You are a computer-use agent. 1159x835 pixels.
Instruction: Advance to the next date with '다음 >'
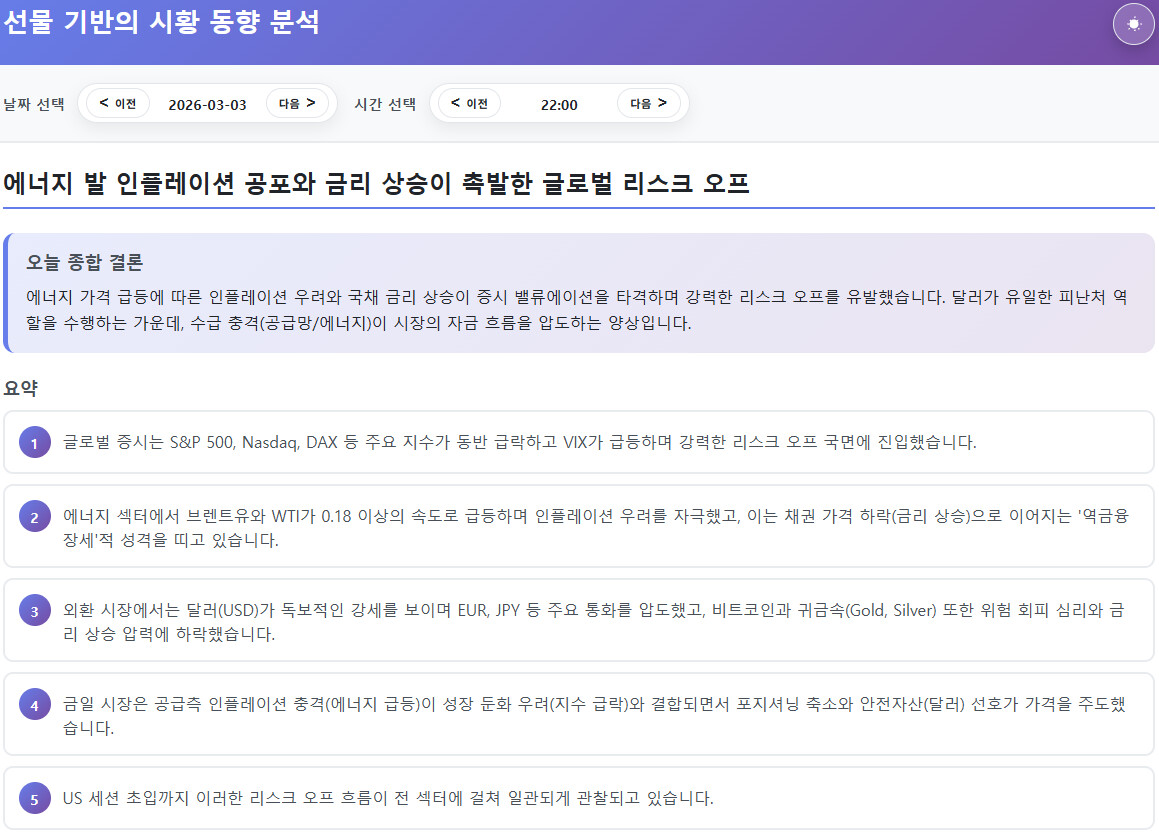(x=297, y=103)
